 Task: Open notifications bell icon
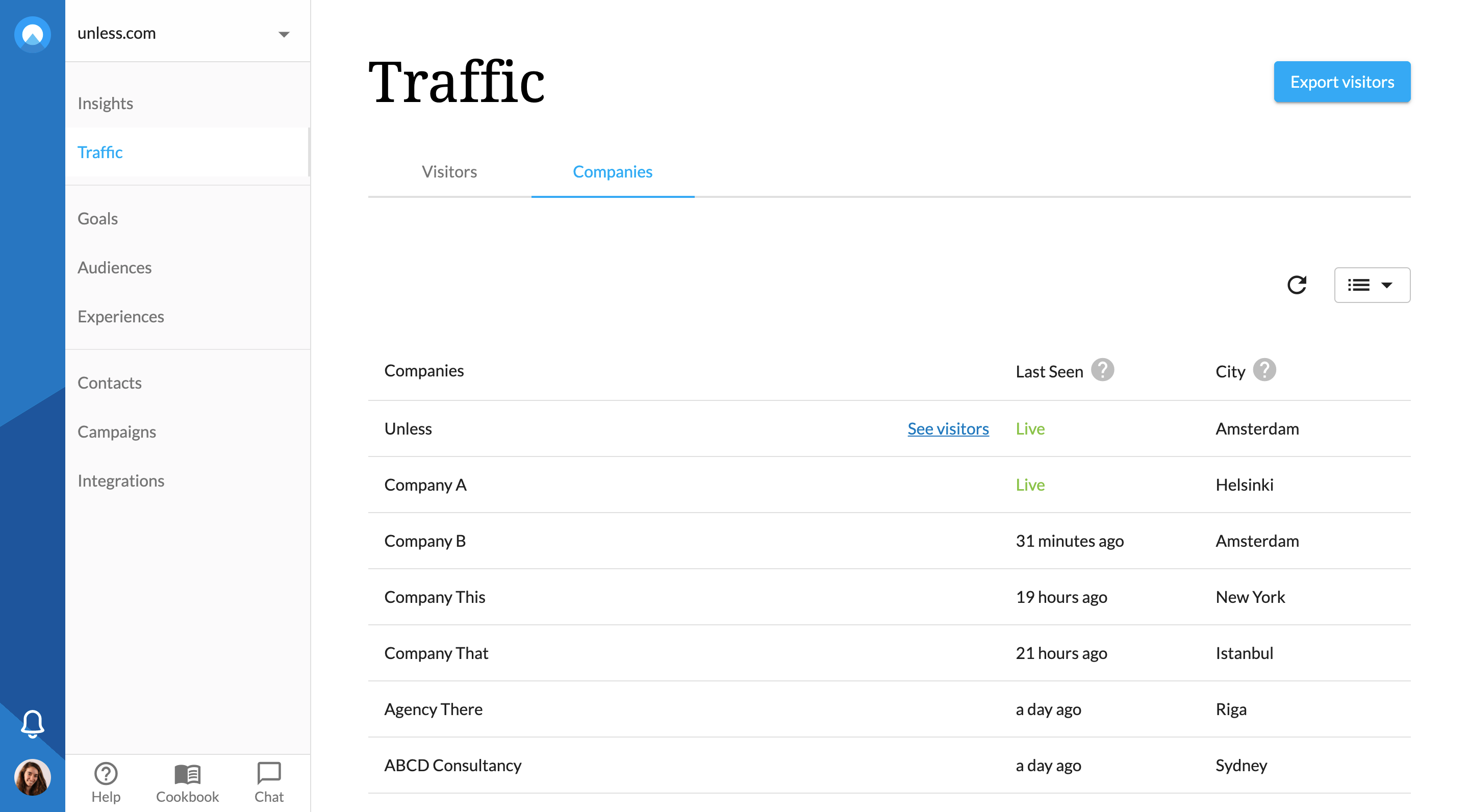[x=33, y=724]
